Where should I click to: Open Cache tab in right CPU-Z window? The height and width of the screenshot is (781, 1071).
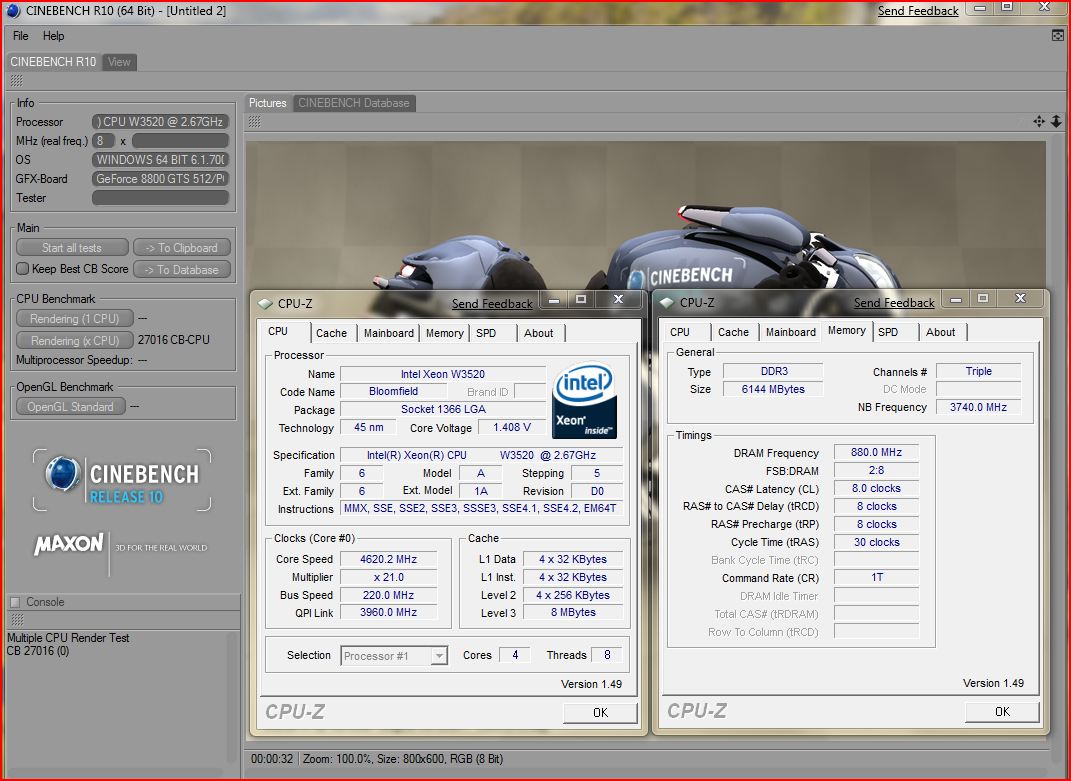click(x=734, y=332)
